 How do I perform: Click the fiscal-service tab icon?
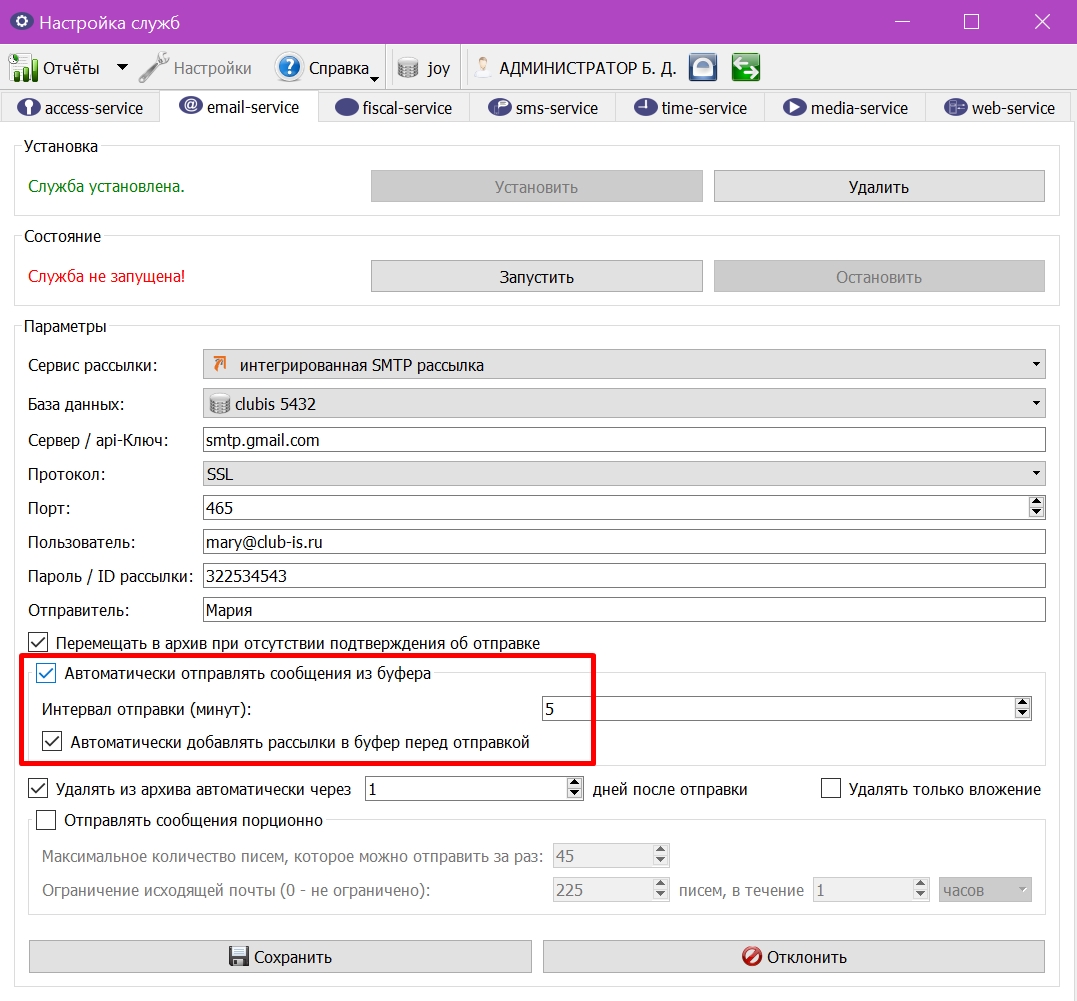coord(347,108)
